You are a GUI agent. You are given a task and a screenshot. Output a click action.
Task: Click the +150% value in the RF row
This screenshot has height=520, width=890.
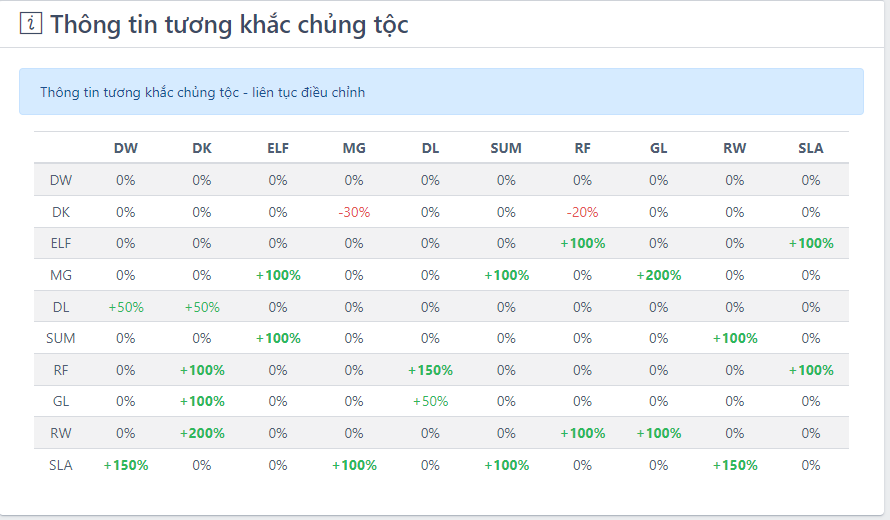pyautogui.click(x=430, y=370)
